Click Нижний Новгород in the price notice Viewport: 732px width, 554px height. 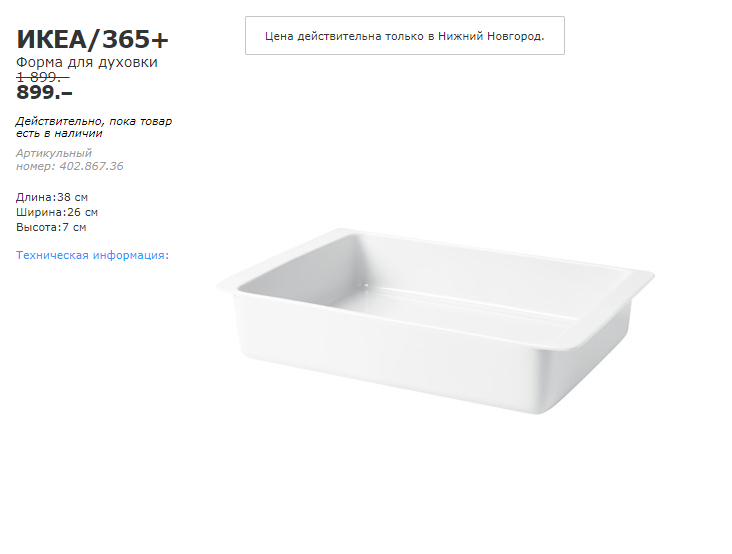[490, 36]
